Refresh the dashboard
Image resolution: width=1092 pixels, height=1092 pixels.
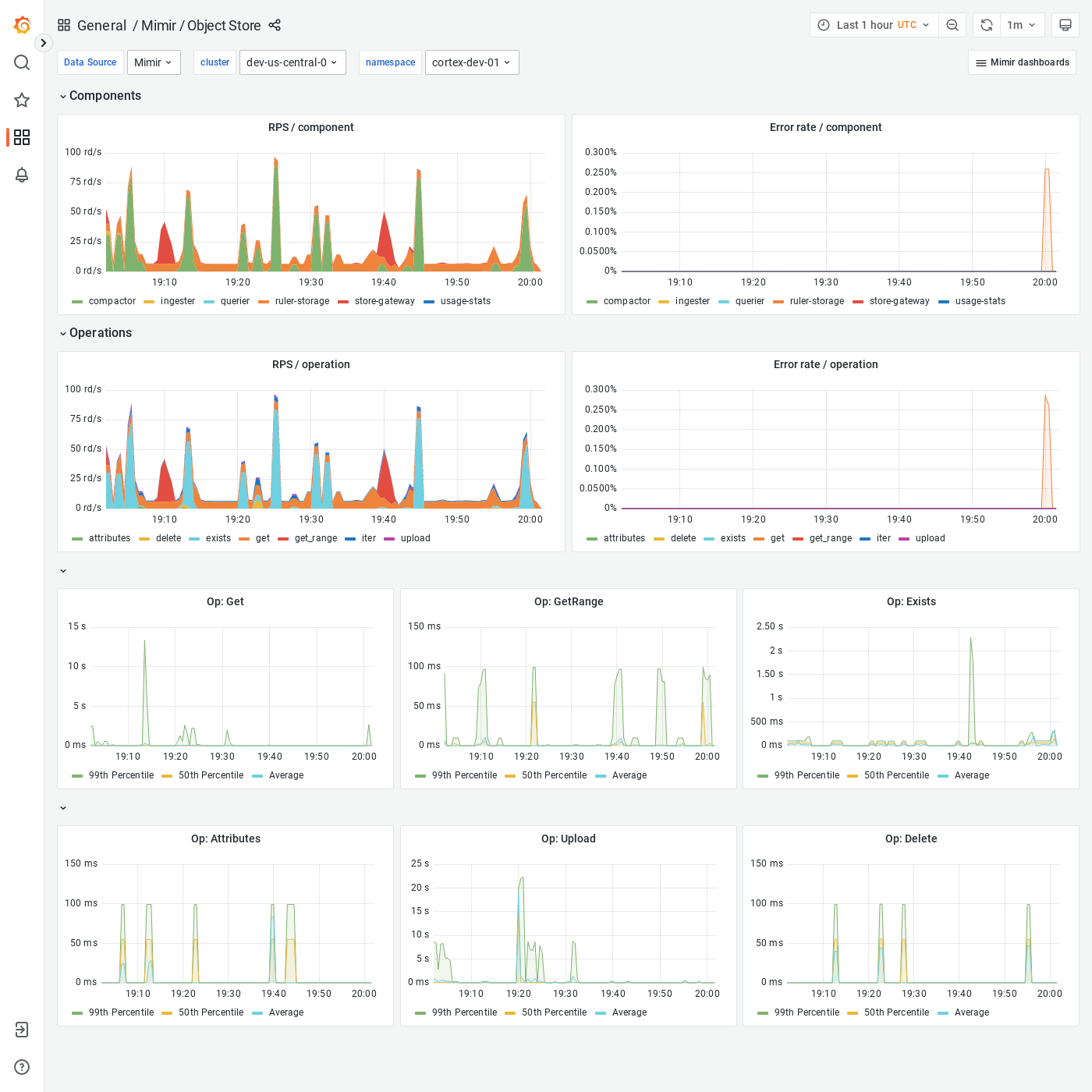(985, 24)
